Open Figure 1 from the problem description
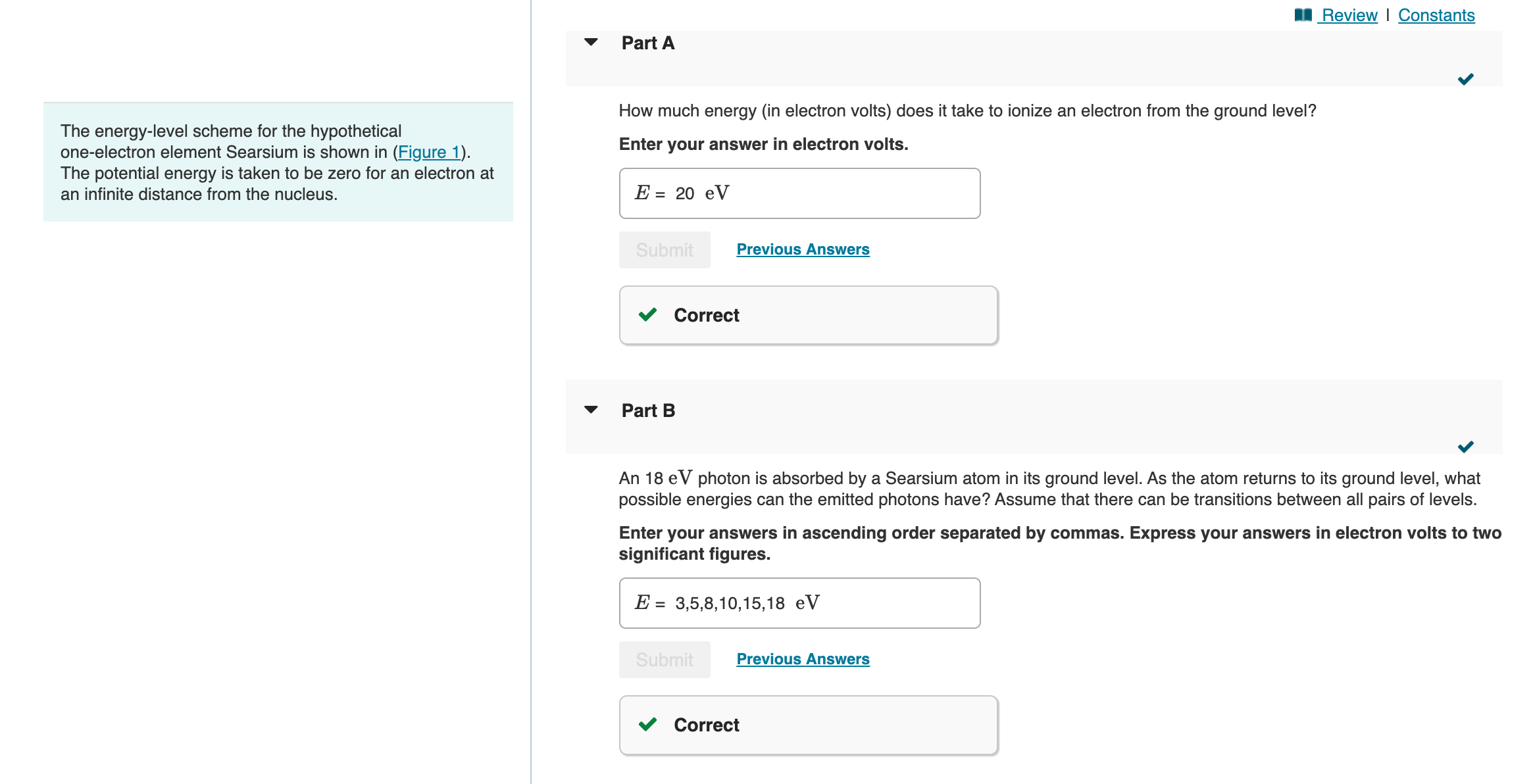1533x784 pixels. click(x=428, y=152)
